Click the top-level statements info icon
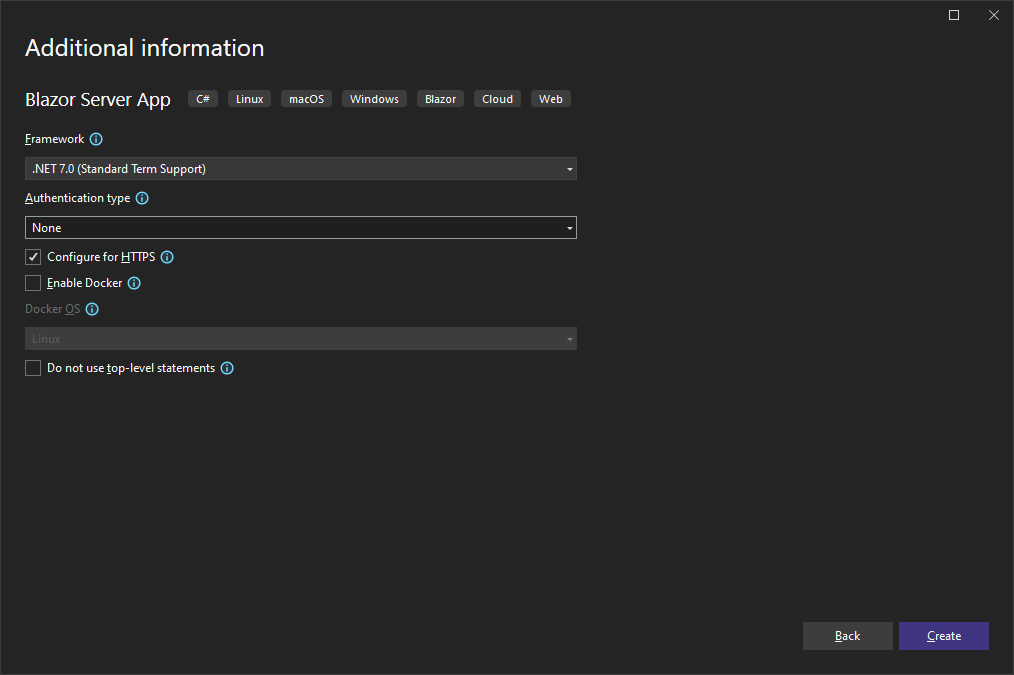 (x=227, y=368)
